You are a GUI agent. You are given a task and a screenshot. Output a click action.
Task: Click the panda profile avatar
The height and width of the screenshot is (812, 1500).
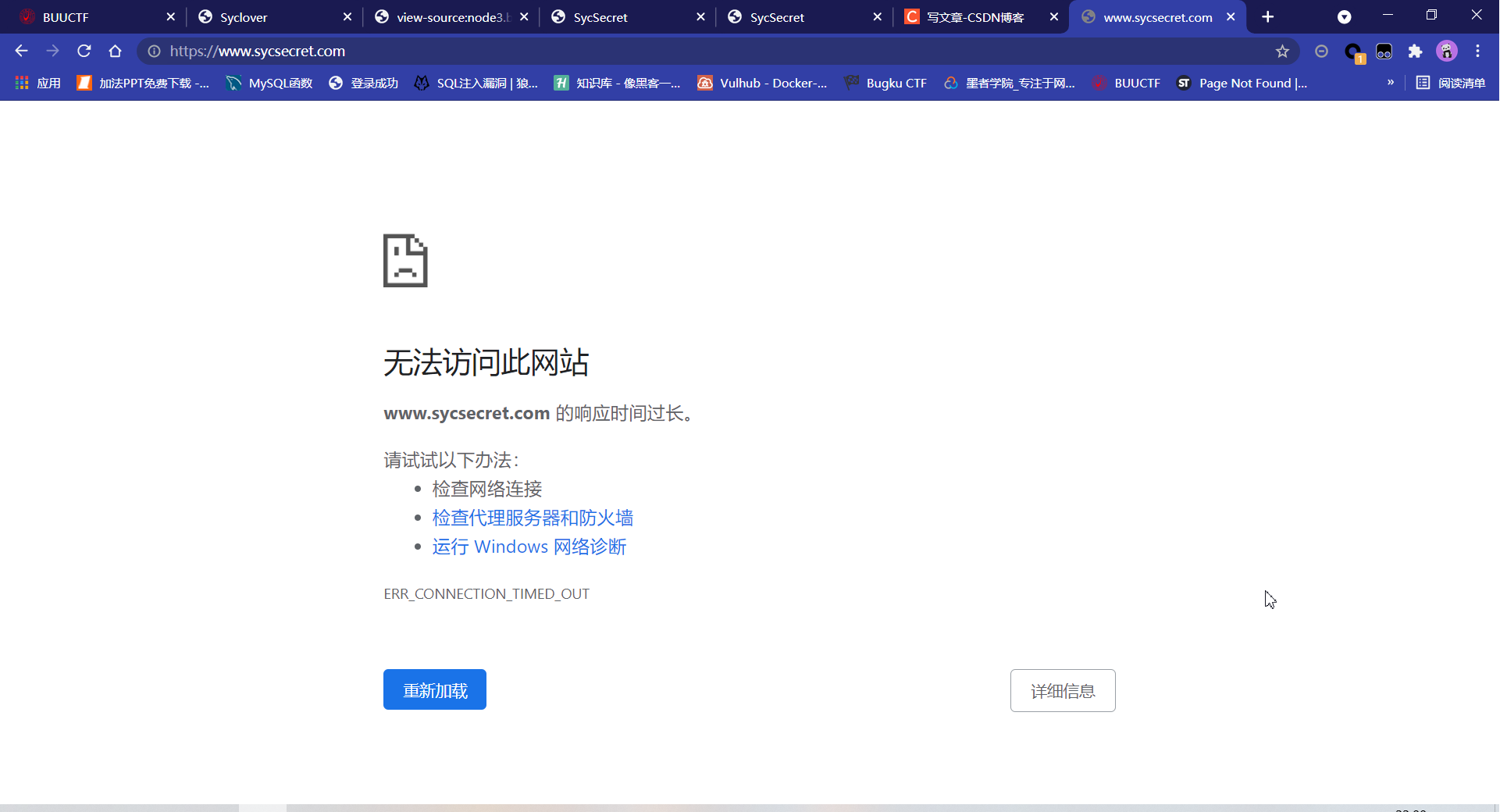(1447, 51)
